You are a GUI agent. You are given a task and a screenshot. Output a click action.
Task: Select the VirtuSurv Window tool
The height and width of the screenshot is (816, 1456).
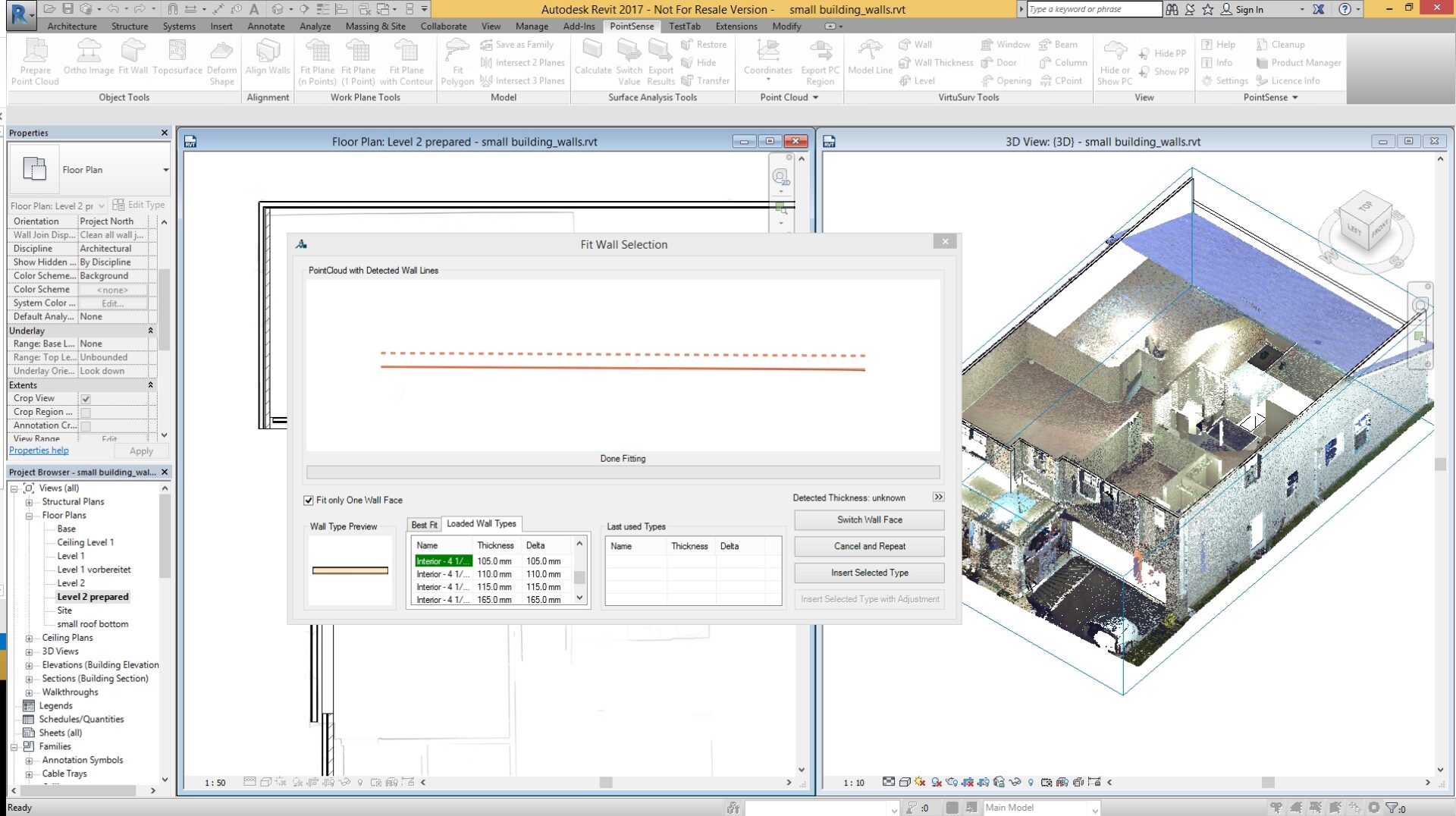(1006, 45)
